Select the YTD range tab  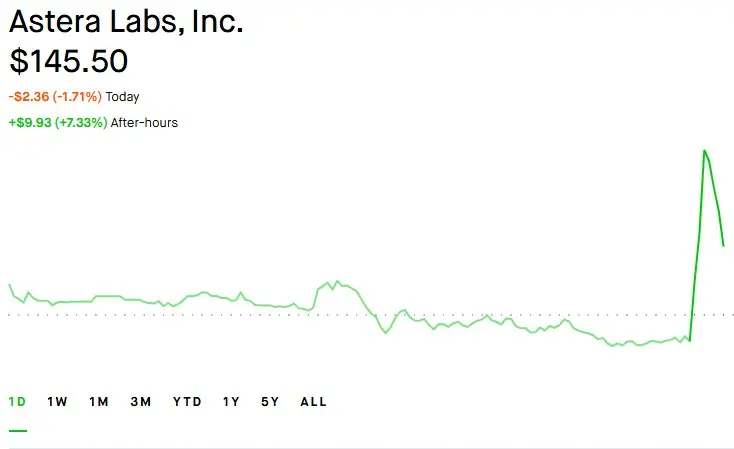187,402
